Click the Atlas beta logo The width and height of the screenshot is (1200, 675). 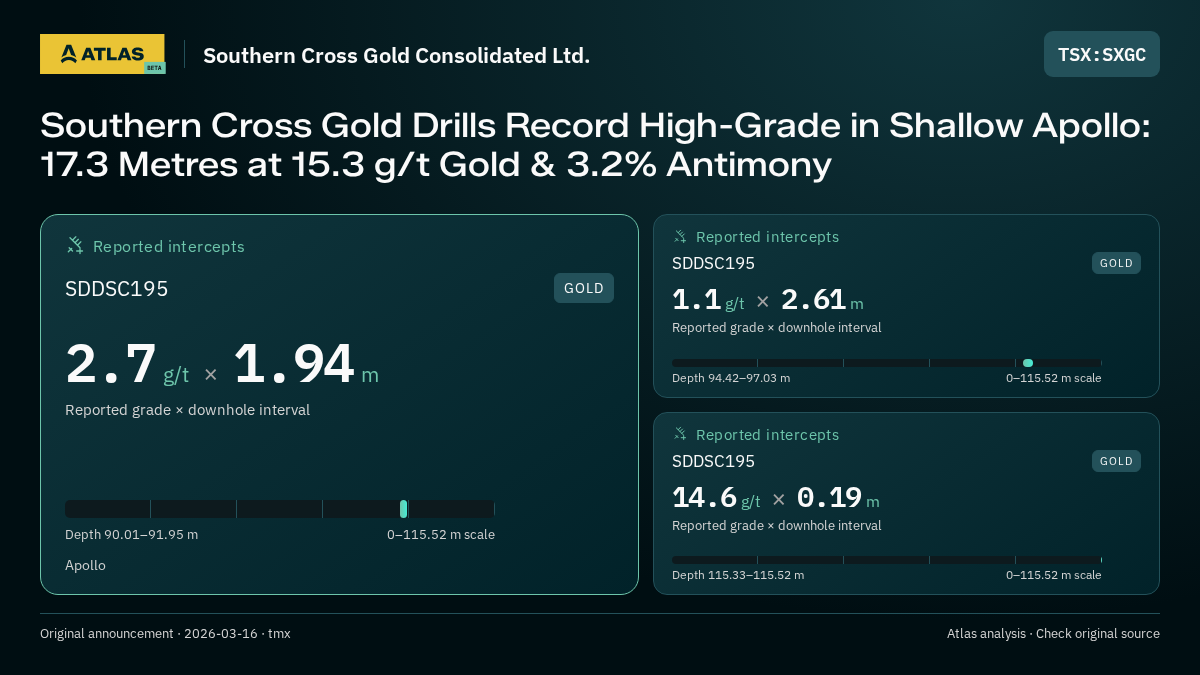tap(102, 54)
